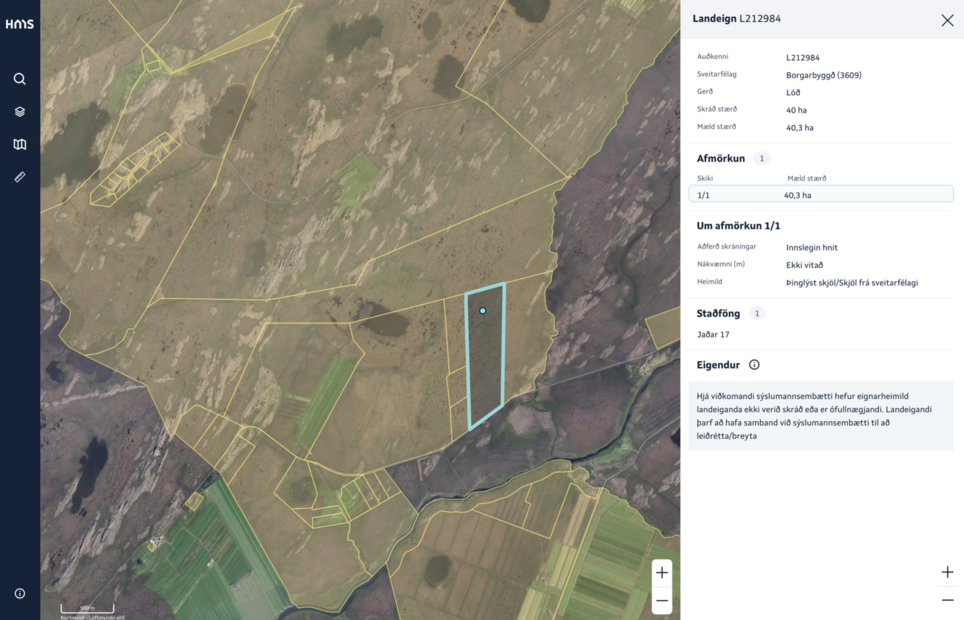Click the map imagery attribution text
Image resolution: width=964 pixels, height=620 pixels.
[x=92, y=617]
